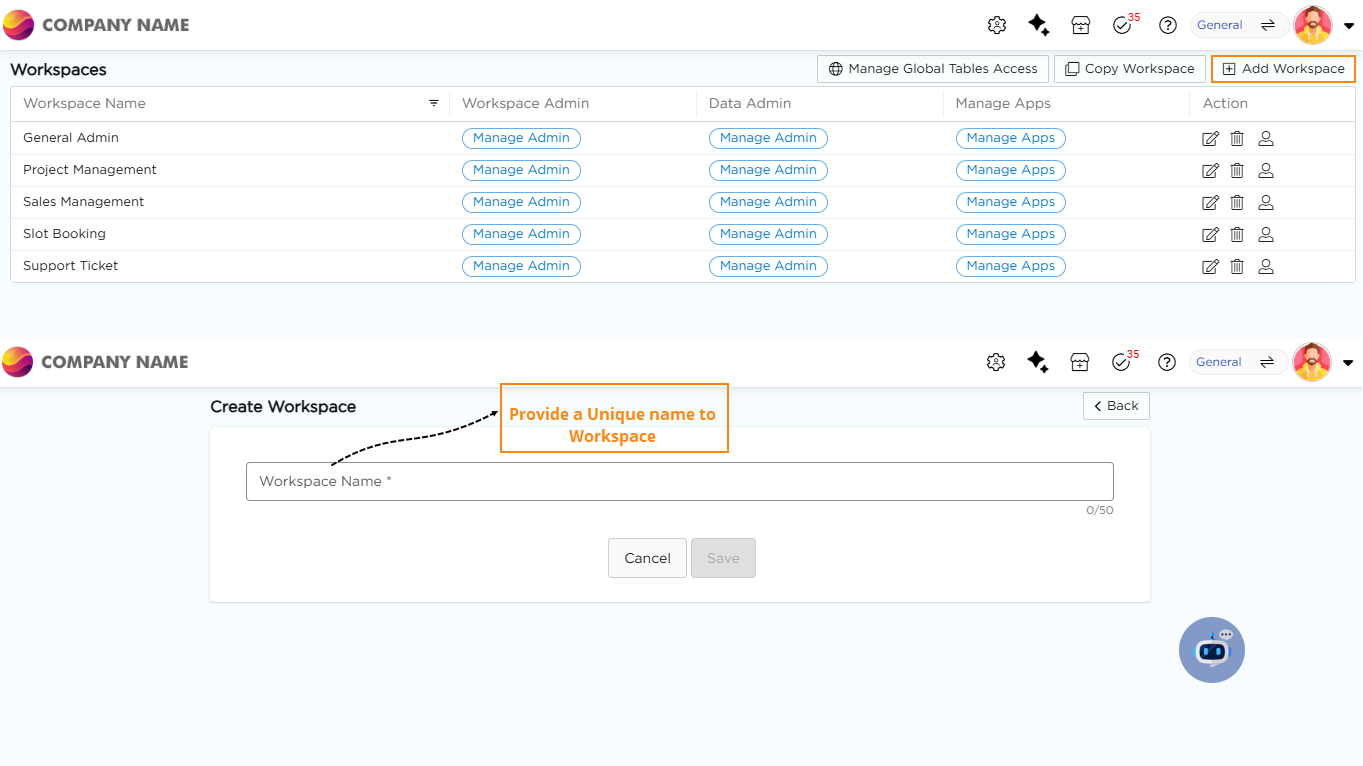Edit the General Admin workspace

click(x=1210, y=139)
